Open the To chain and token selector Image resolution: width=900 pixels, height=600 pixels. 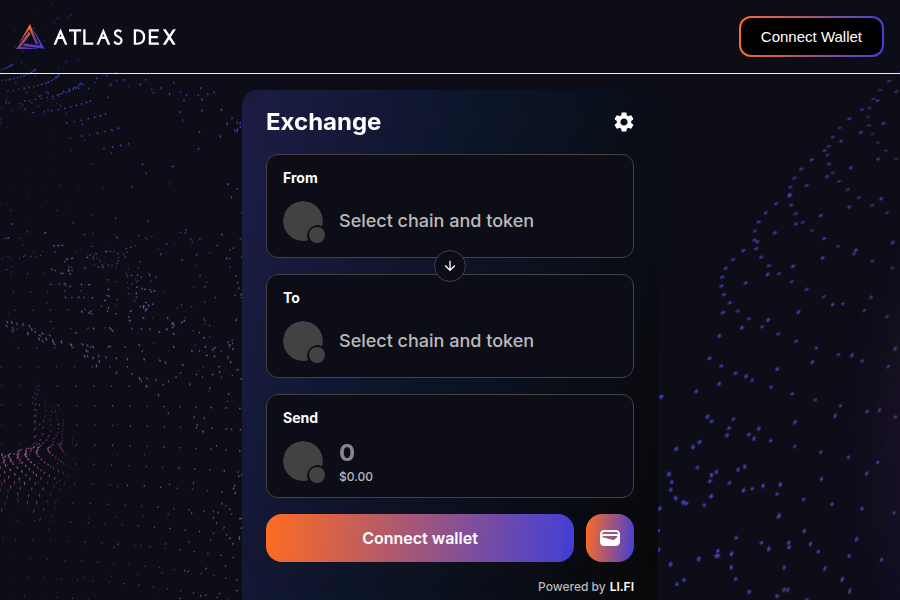(436, 340)
